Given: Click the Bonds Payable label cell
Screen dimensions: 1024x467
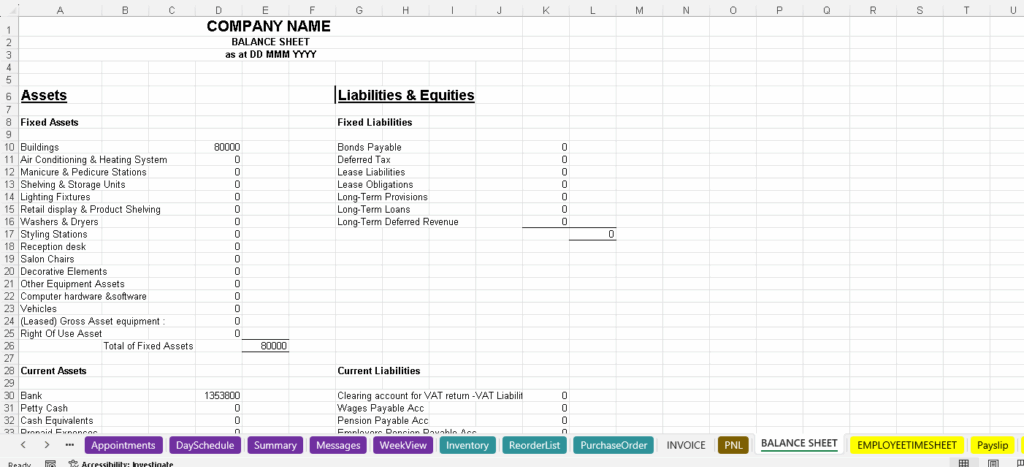Looking at the screenshot, I should pos(369,148).
